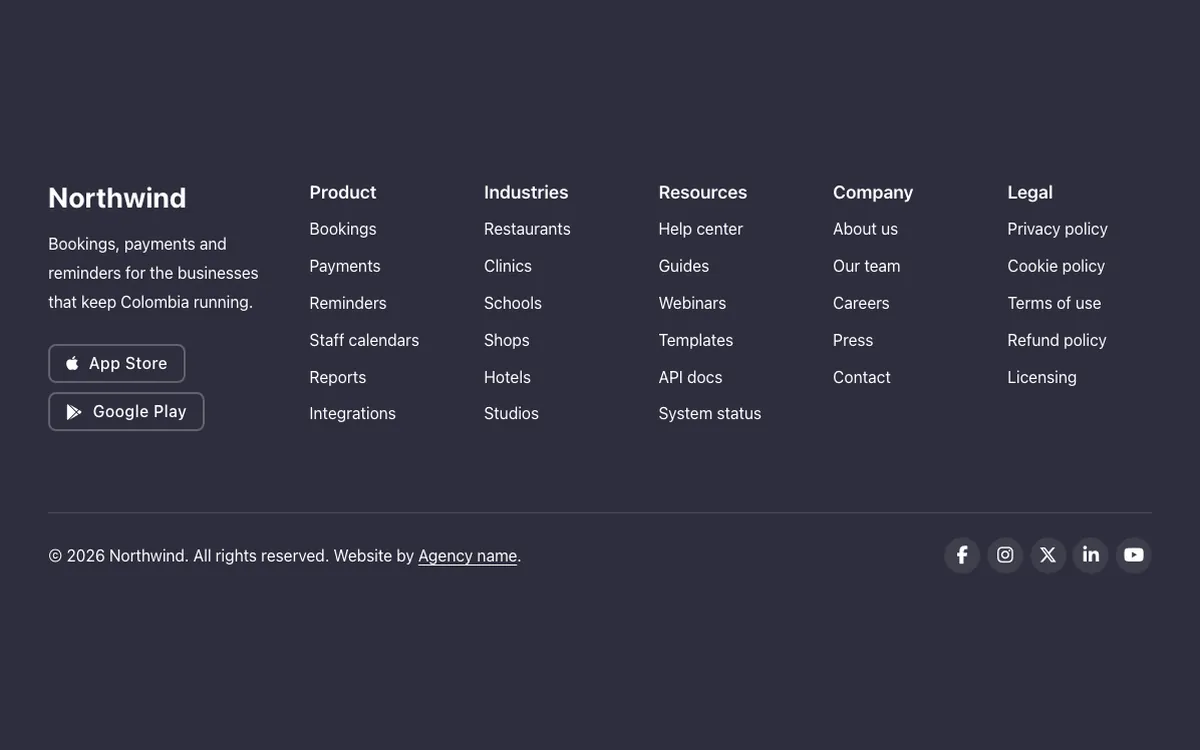1200x750 pixels.
Task: Visit the Help center
Action: [701, 229]
